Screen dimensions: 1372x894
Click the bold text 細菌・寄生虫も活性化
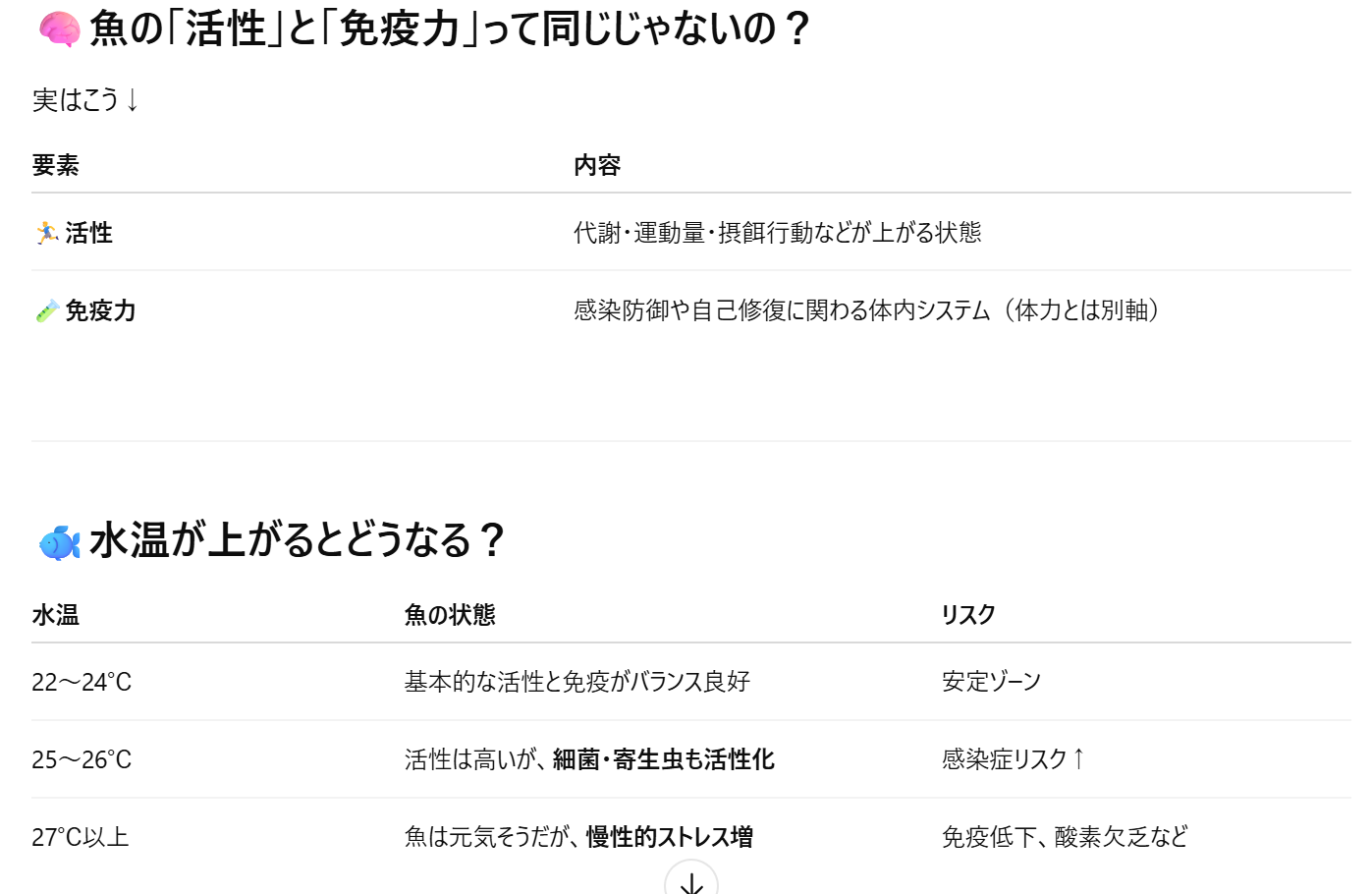coord(664,759)
